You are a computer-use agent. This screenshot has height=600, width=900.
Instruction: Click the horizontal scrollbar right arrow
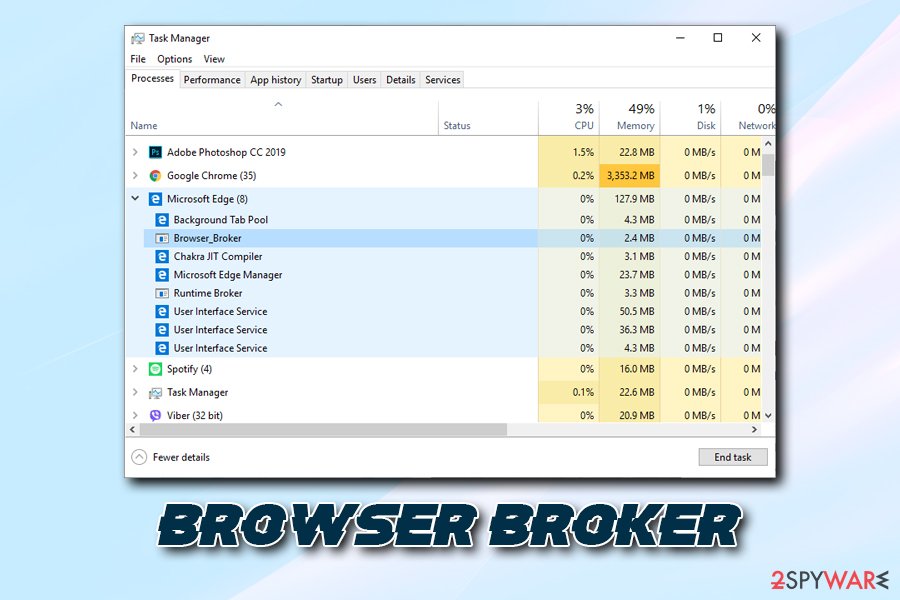[755, 429]
